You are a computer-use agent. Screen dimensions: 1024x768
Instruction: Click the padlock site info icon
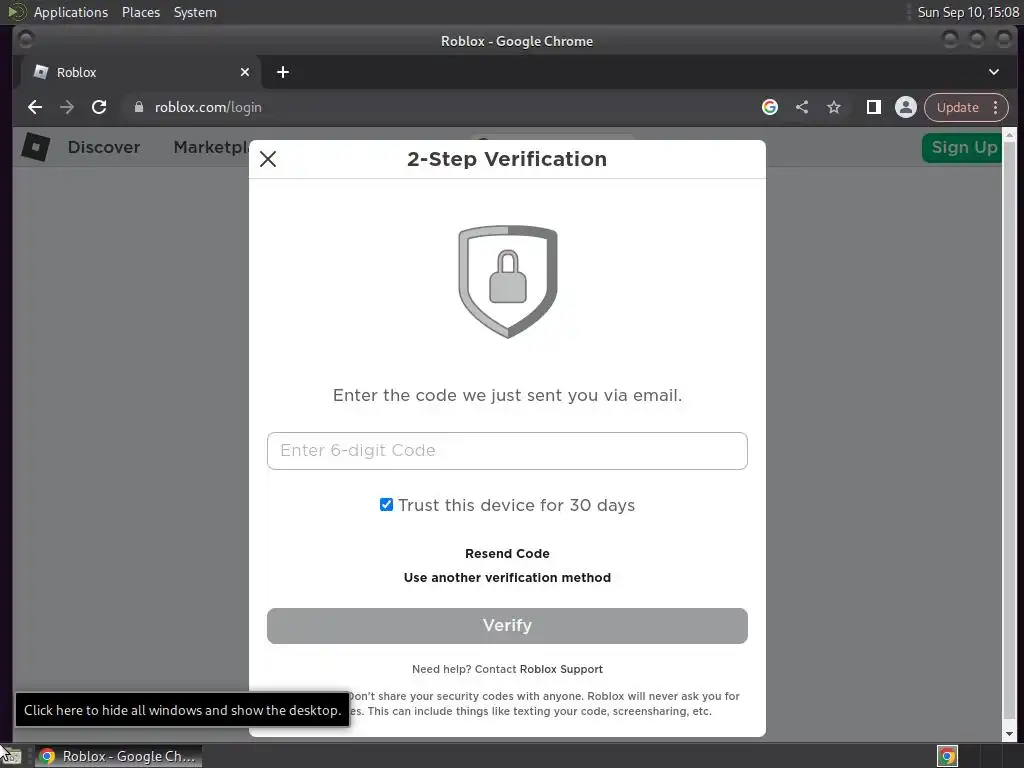click(138, 107)
